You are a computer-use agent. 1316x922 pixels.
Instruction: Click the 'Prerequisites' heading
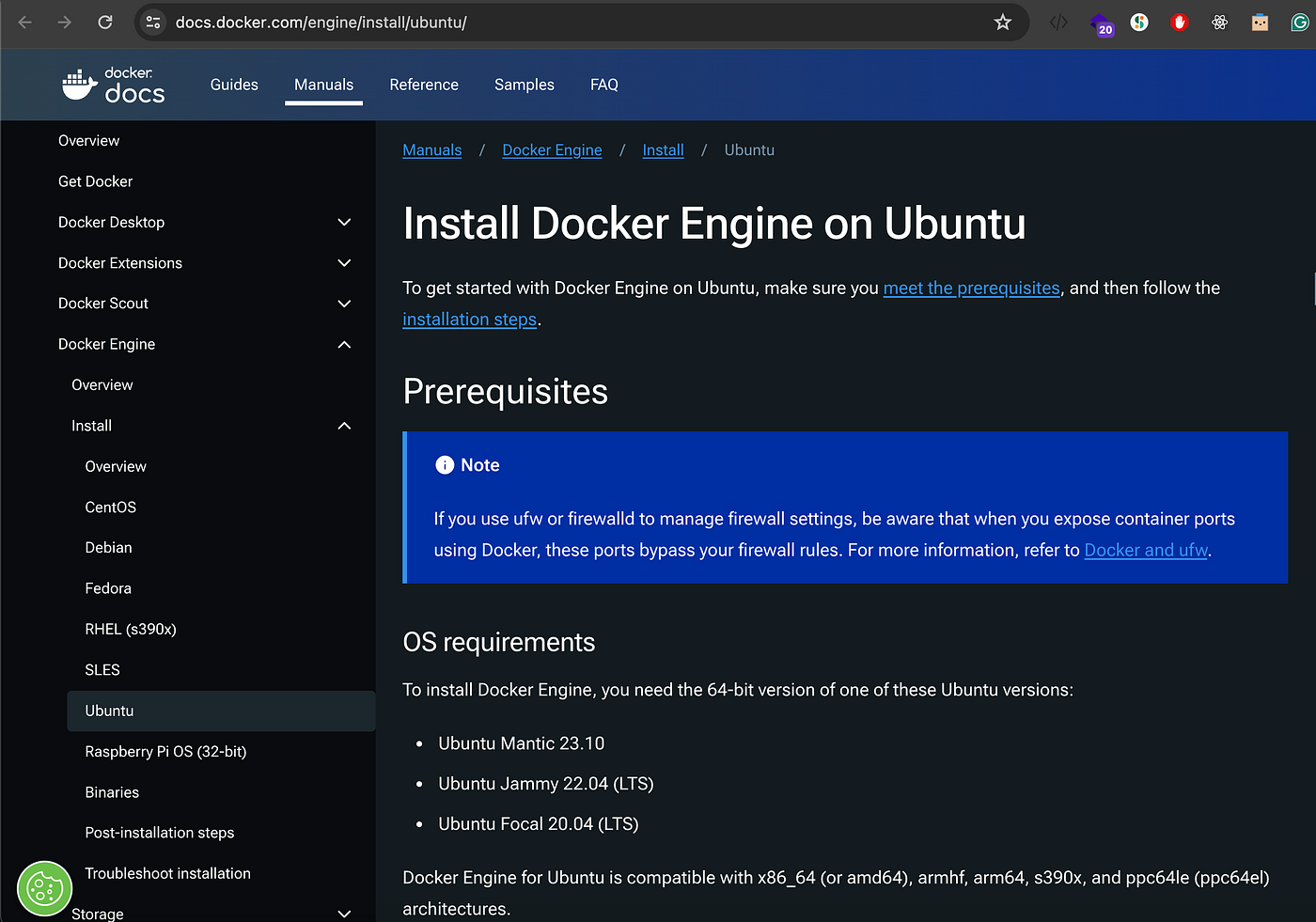pyautogui.click(x=506, y=392)
